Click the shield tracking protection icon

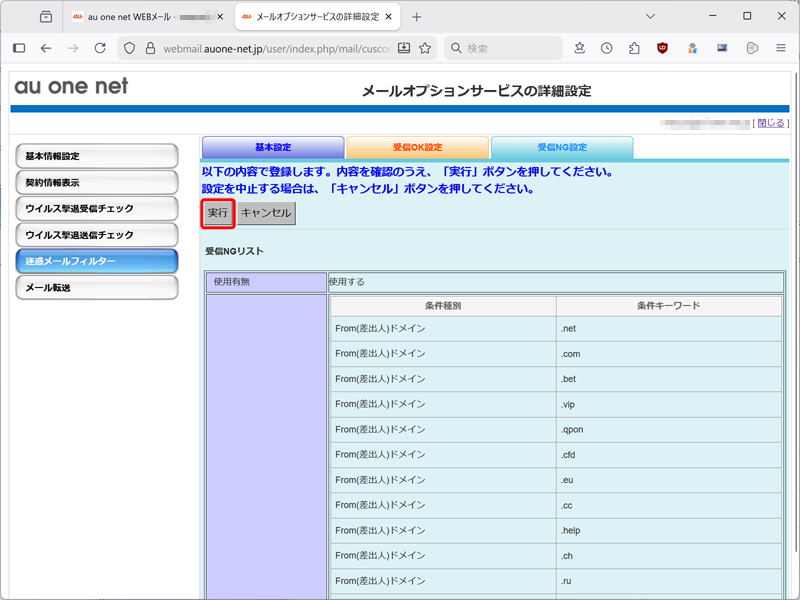(x=127, y=48)
